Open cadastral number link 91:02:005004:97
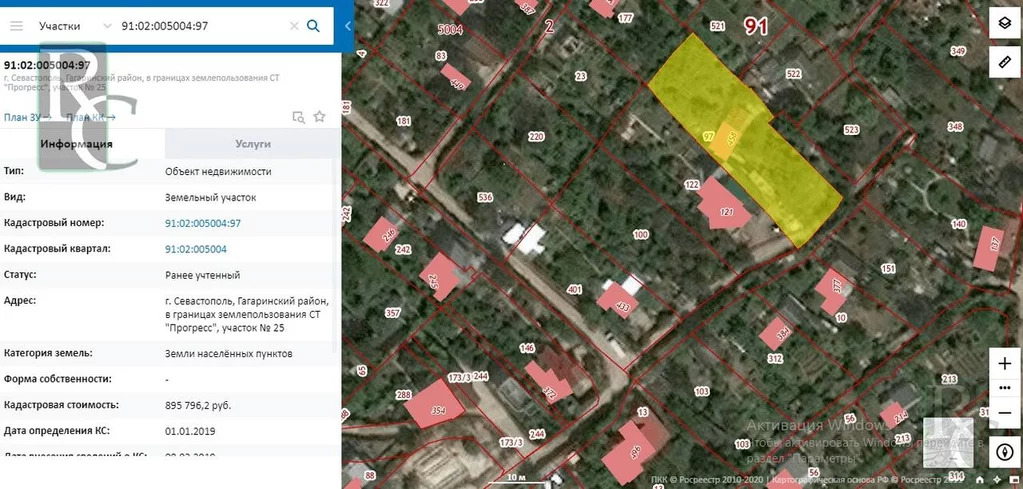Screen dimensions: 1023x489 click(x=203, y=223)
